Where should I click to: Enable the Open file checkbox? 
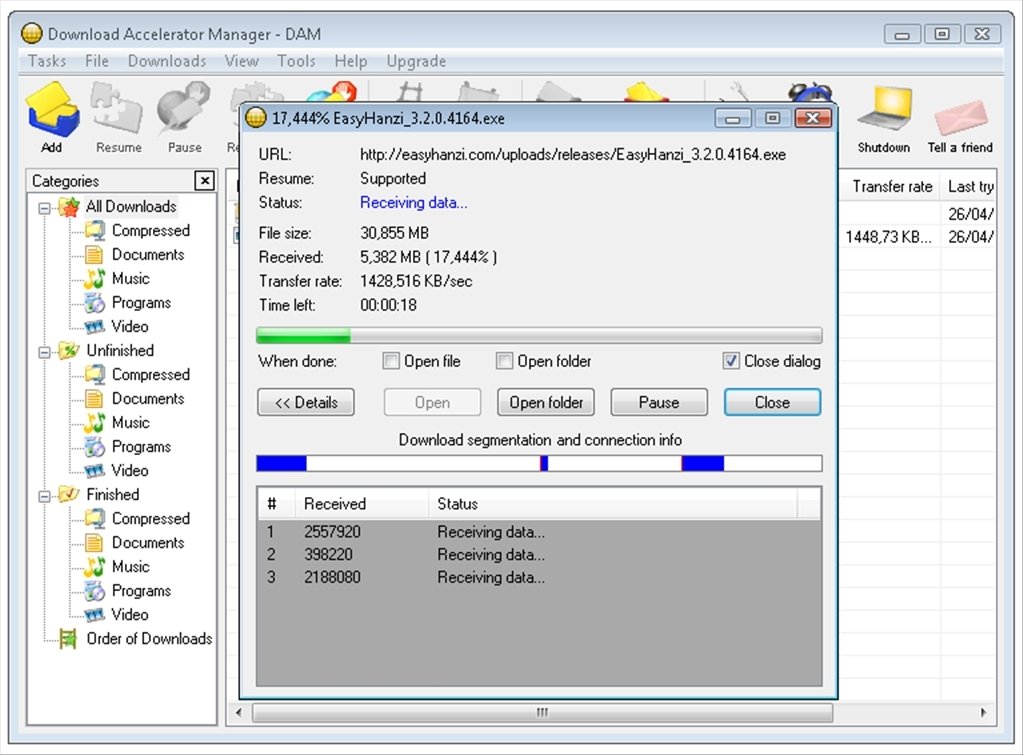click(391, 361)
